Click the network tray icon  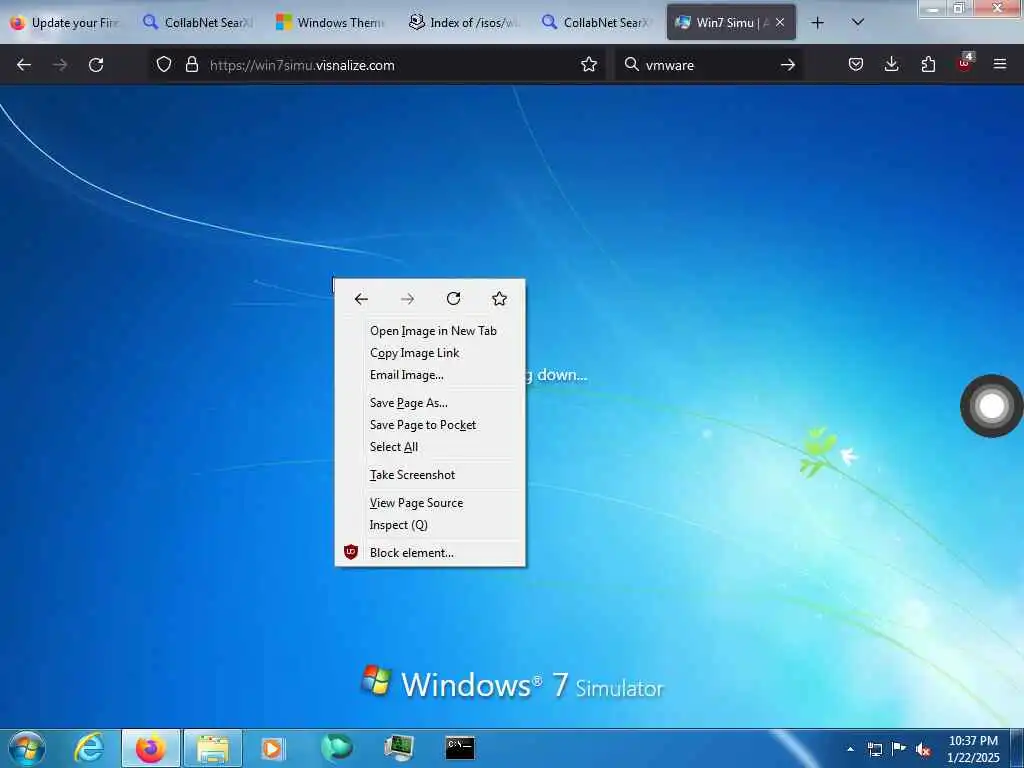coord(874,749)
